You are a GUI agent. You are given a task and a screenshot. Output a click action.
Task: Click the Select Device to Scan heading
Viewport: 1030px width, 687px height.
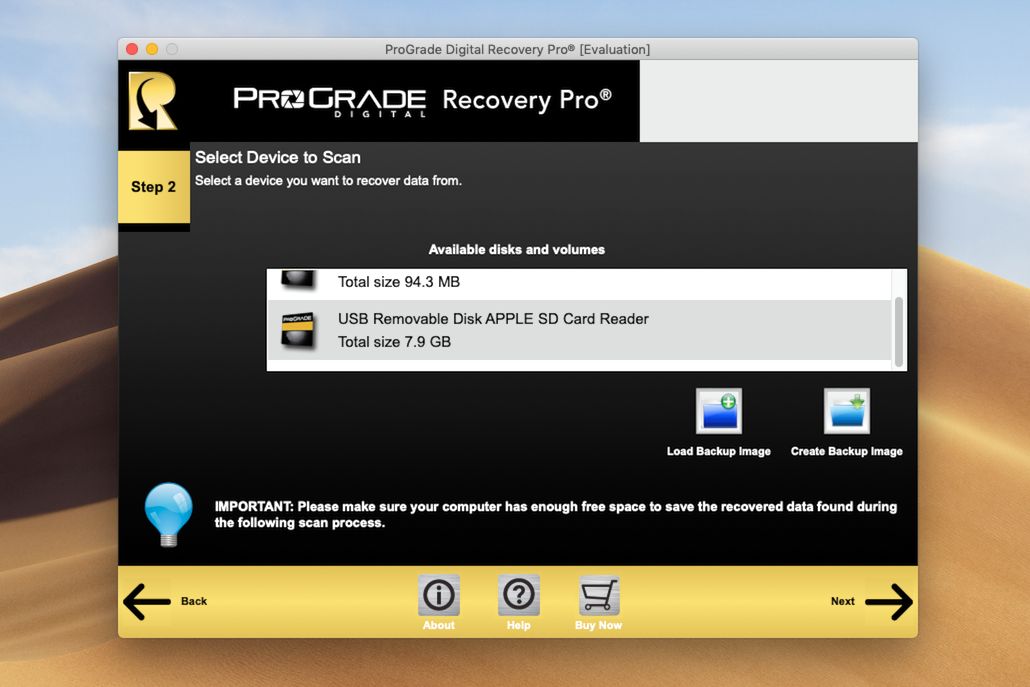pos(278,158)
